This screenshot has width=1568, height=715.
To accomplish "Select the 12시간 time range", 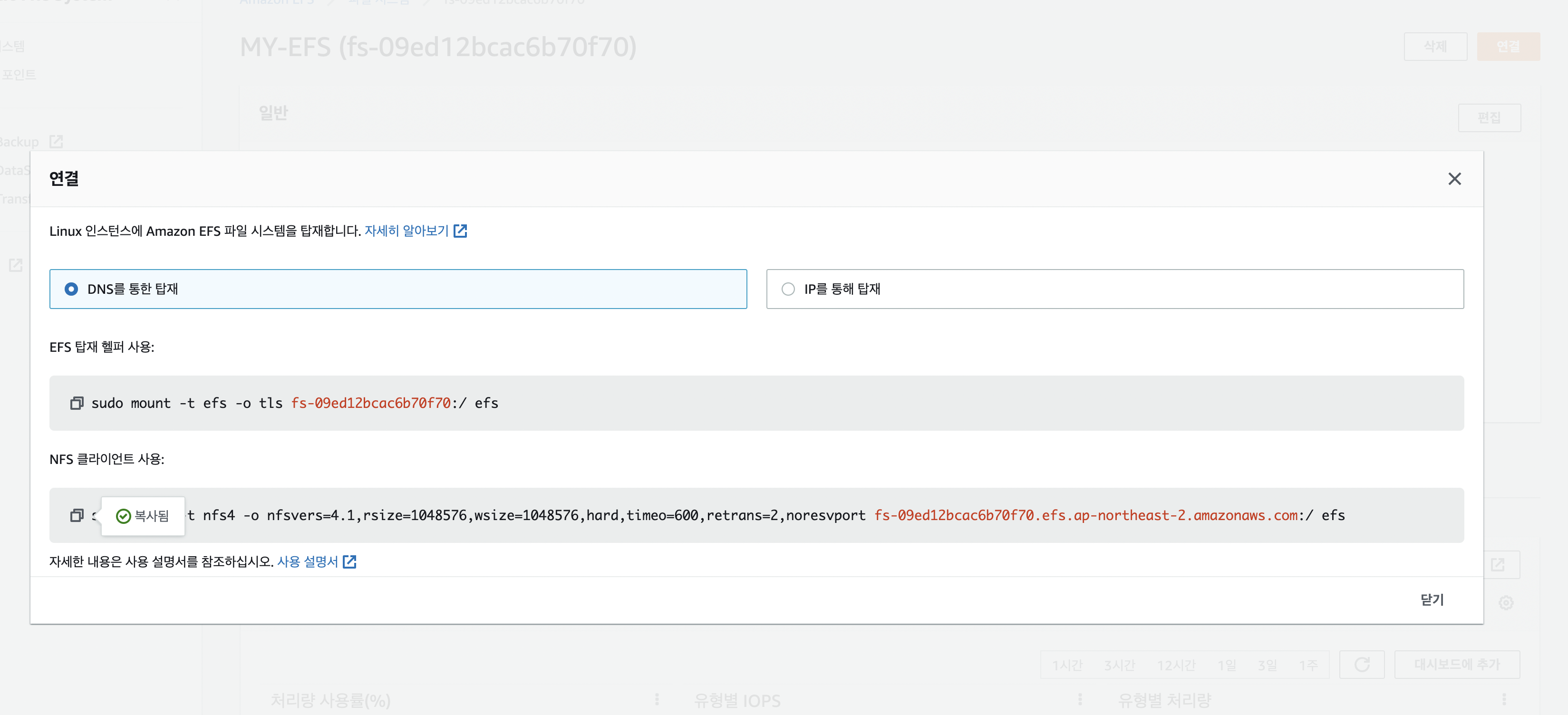I will 1176,665.
